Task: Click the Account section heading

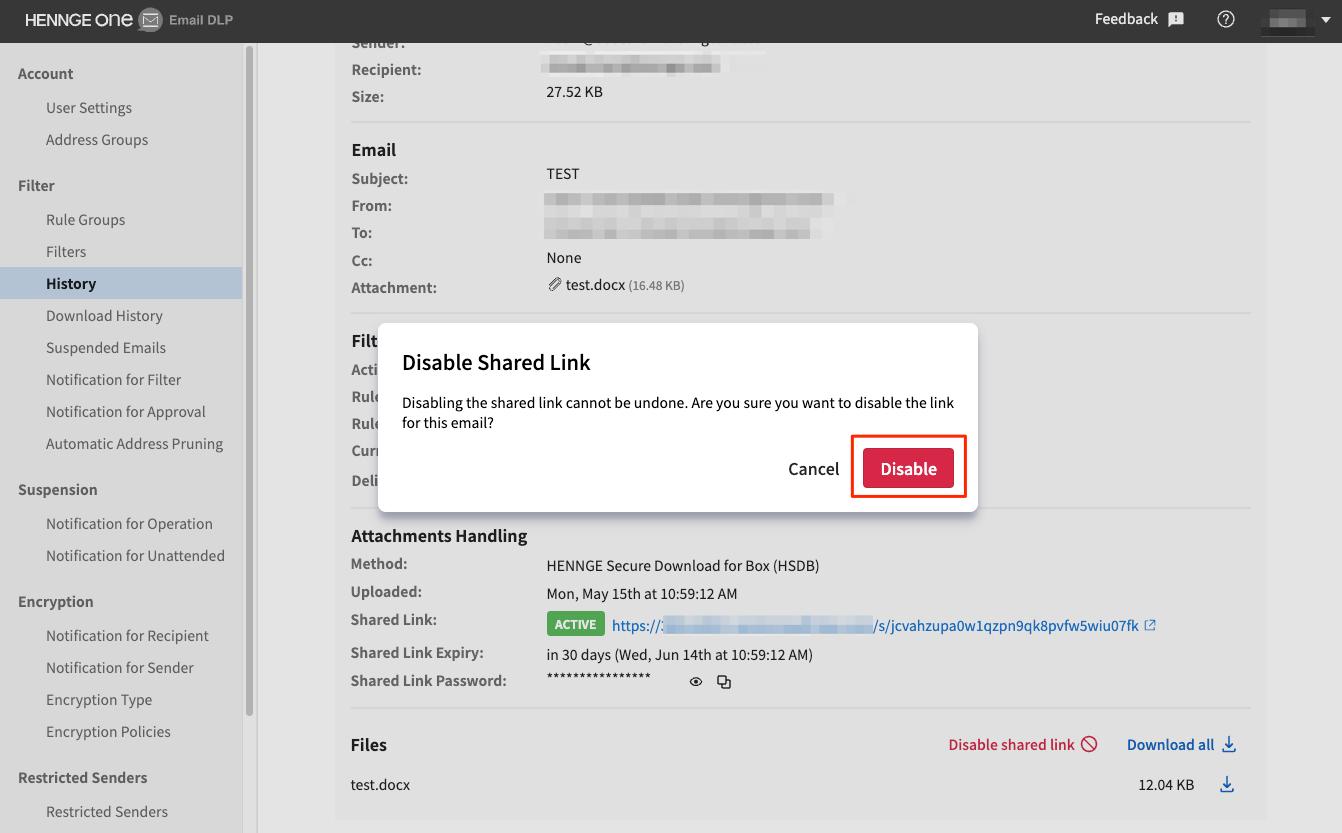Action: pos(46,74)
